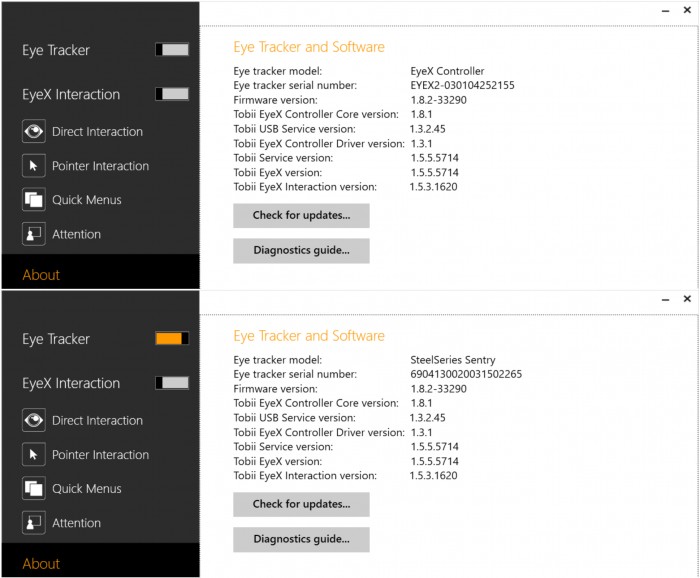Image resolution: width=700 pixels, height=578 pixels.
Task: Click Check for updates in bottom window
Action: pyautogui.click(x=301, y=504)
